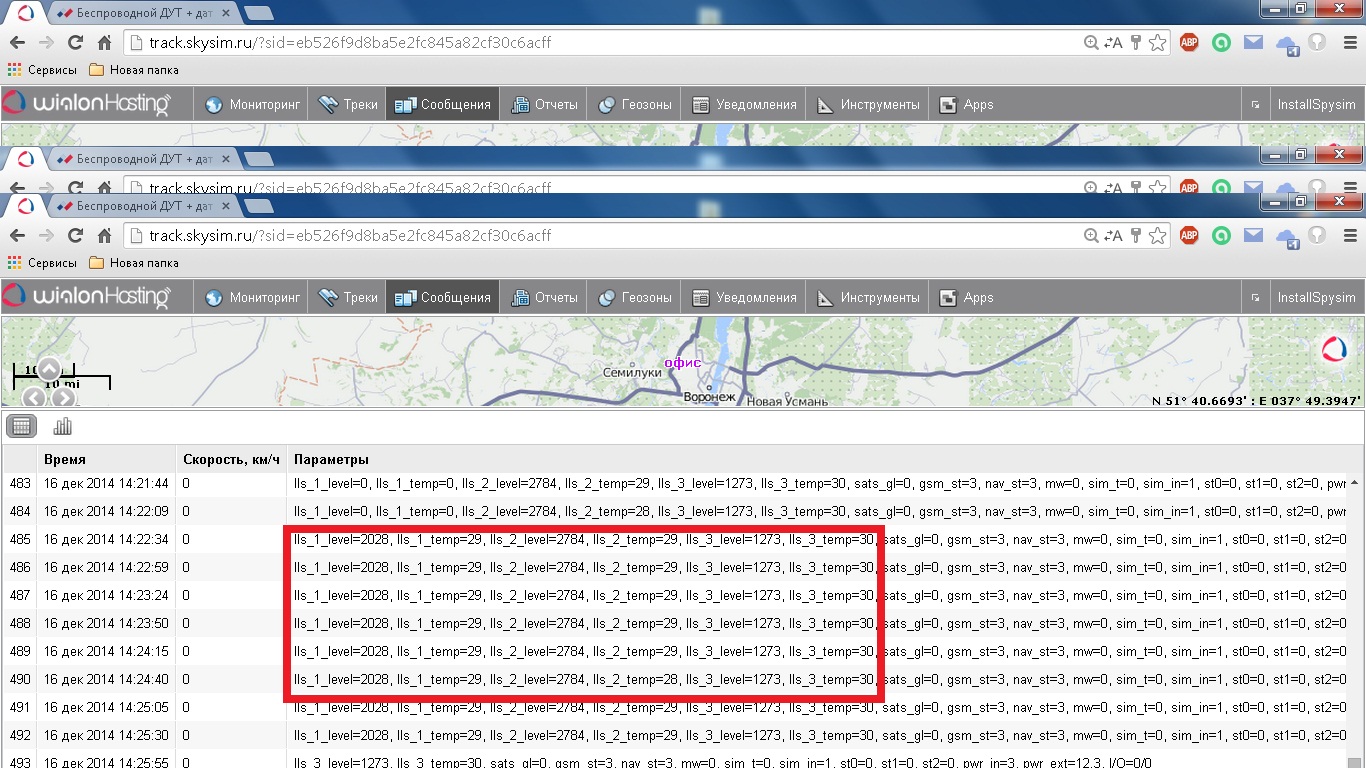Viewport: 1366px width, 768px height.
Task: Click the Wialon logo on the map
Action: click(1334, 348)
